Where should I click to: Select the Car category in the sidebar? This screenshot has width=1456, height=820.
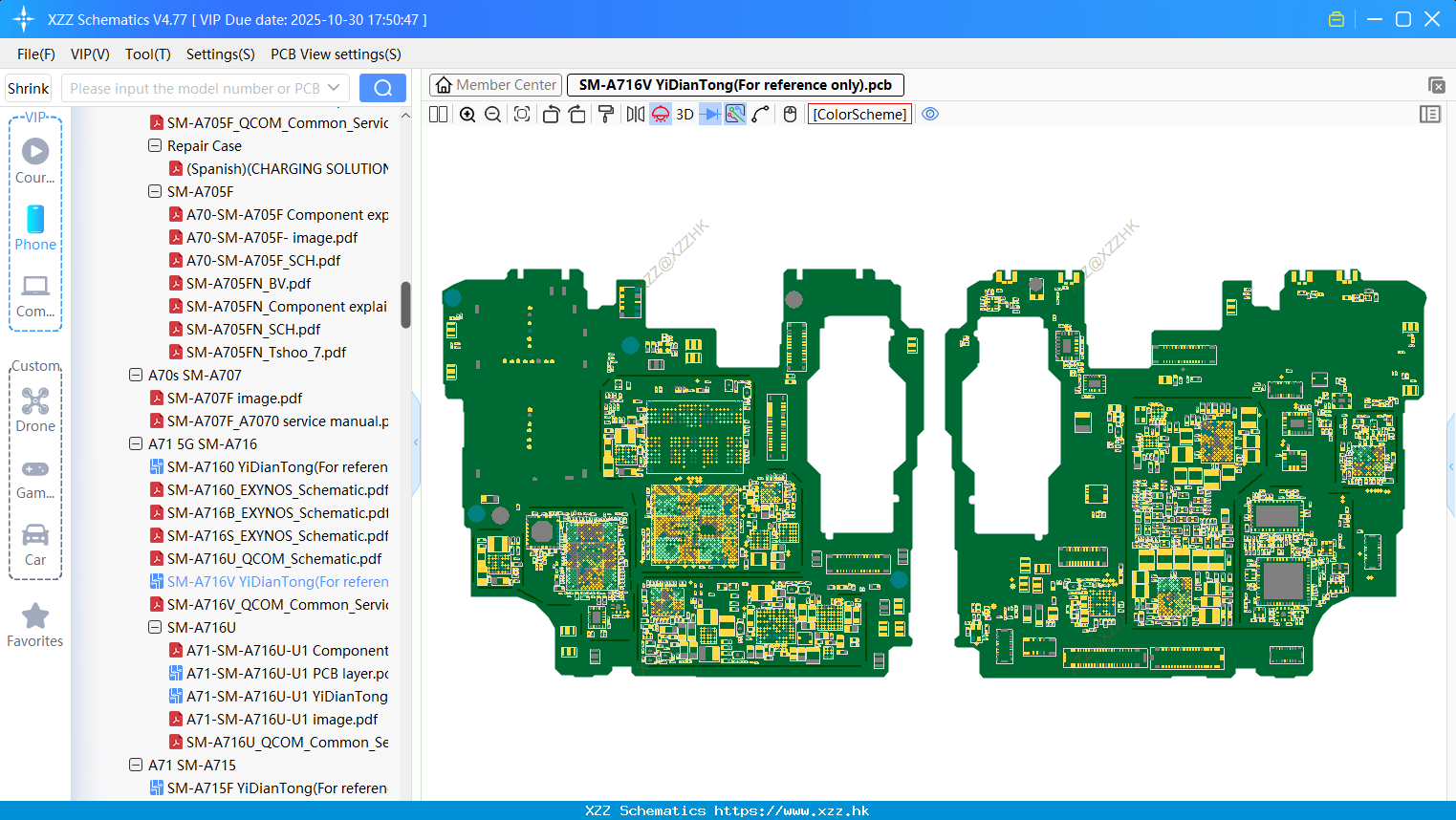(x=35, y=545)
